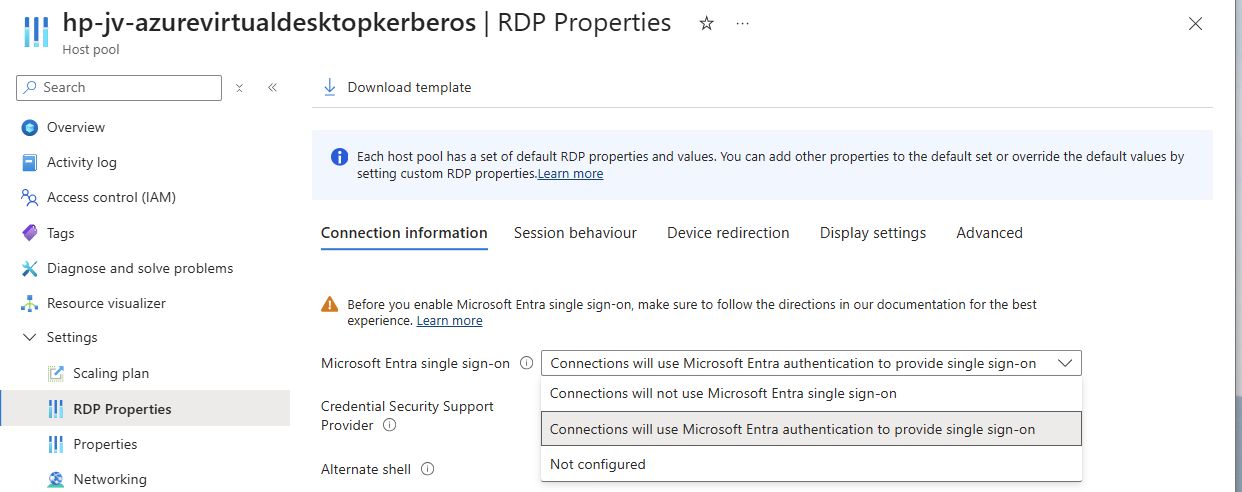The height and width of the screenshot is (492, 1242).
Task: Click the Download template arrow icon
Action: tap(330, 87)
